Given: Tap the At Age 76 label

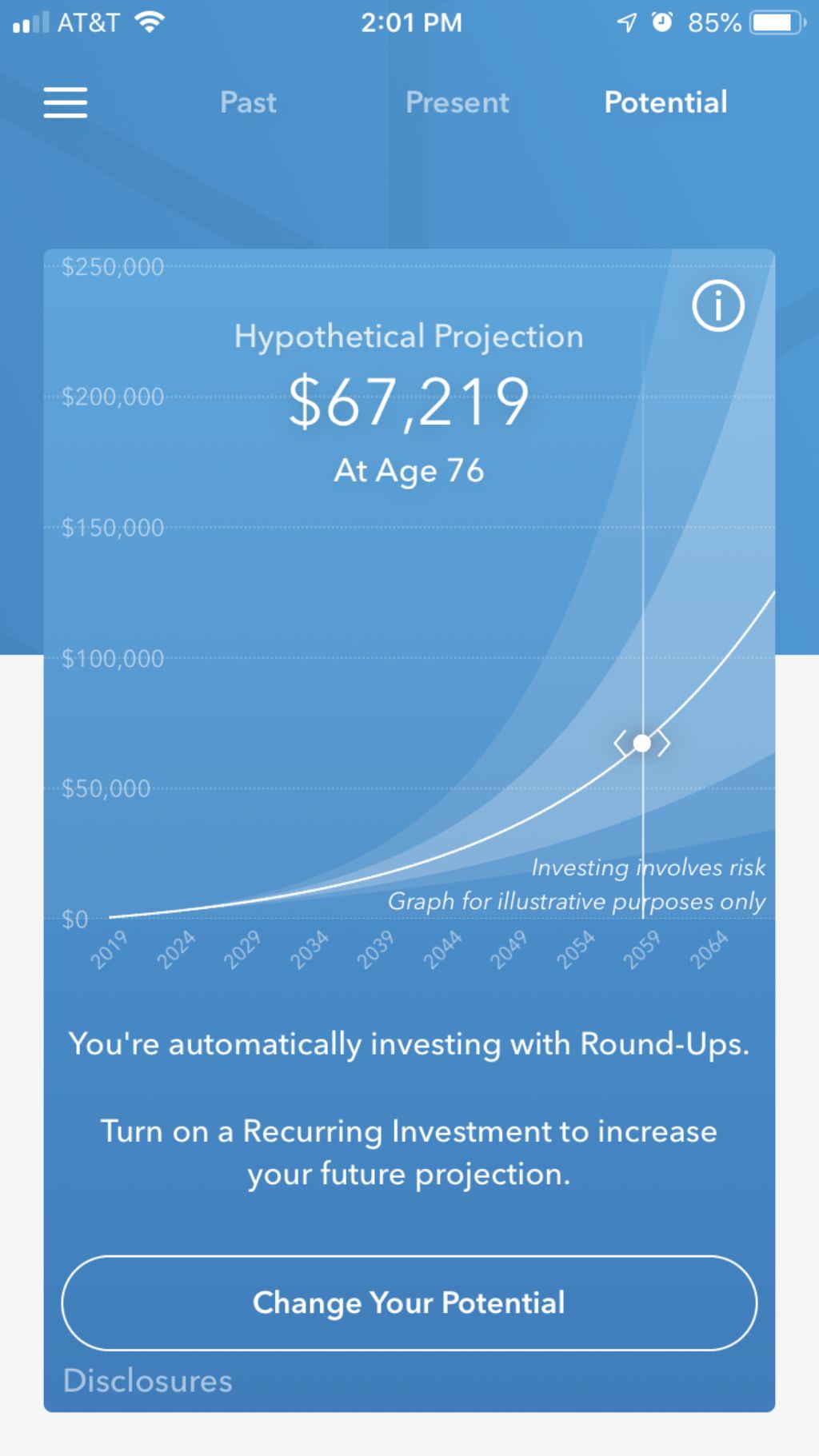Looking at the screenshot, I should tap(409, 471).
